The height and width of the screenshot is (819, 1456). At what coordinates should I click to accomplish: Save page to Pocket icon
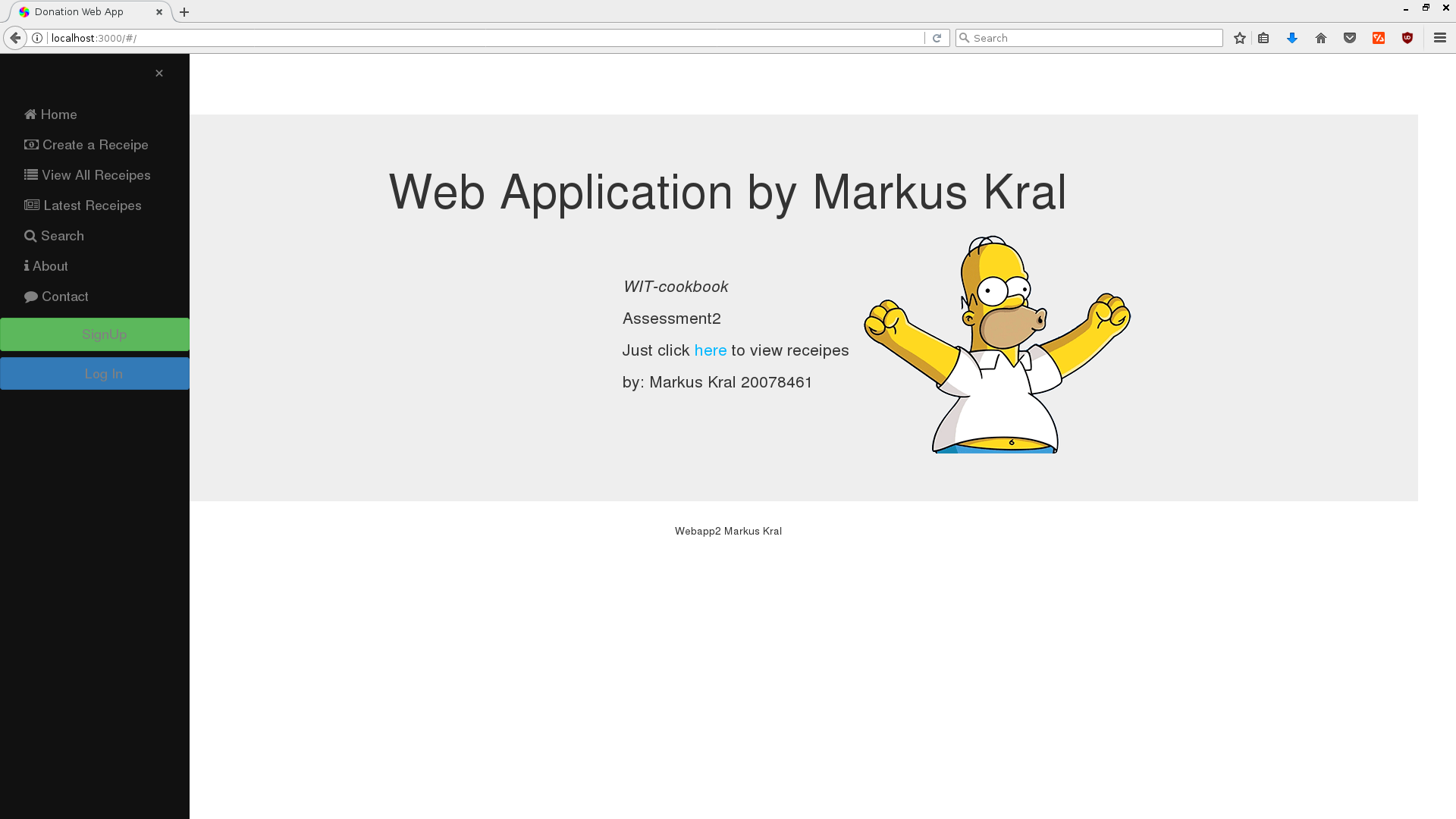click(1350, 38)
